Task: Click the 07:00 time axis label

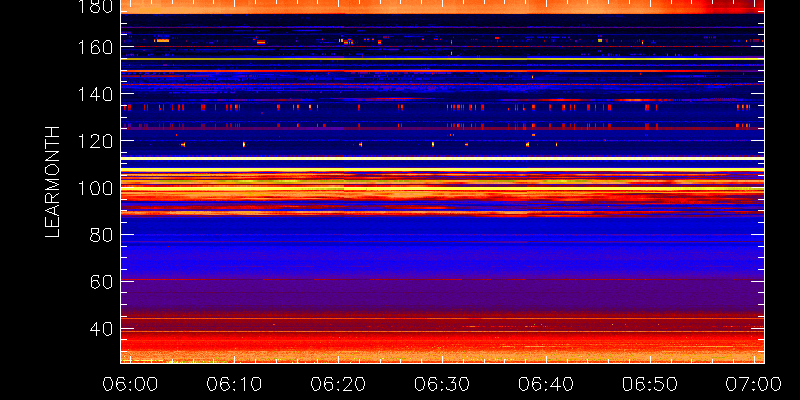Action: click(754, 384)
